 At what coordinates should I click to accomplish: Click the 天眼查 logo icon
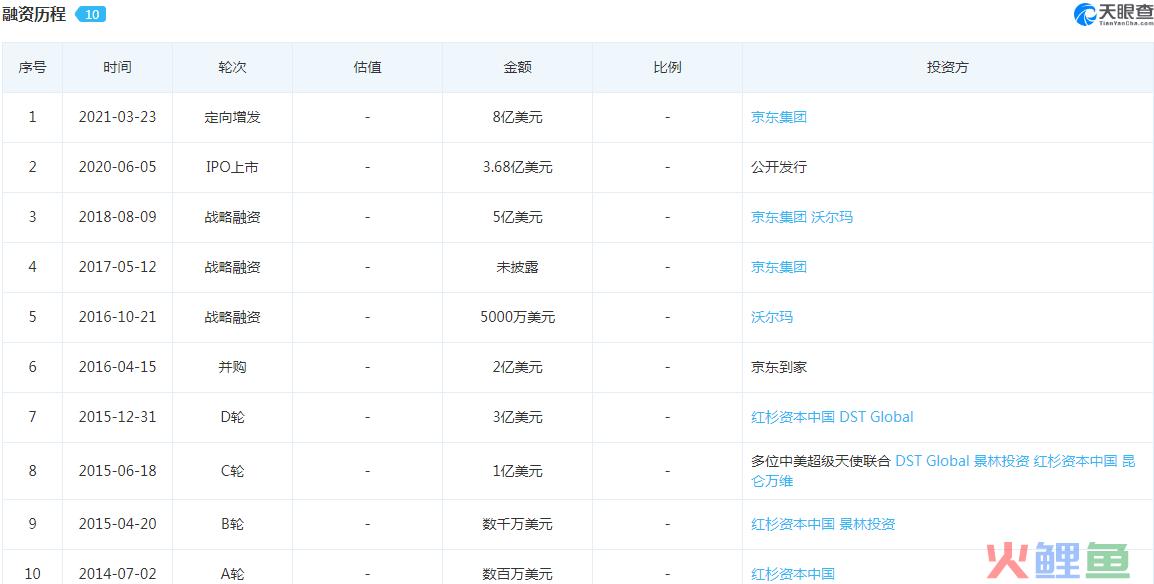(x=1085, y=14)
